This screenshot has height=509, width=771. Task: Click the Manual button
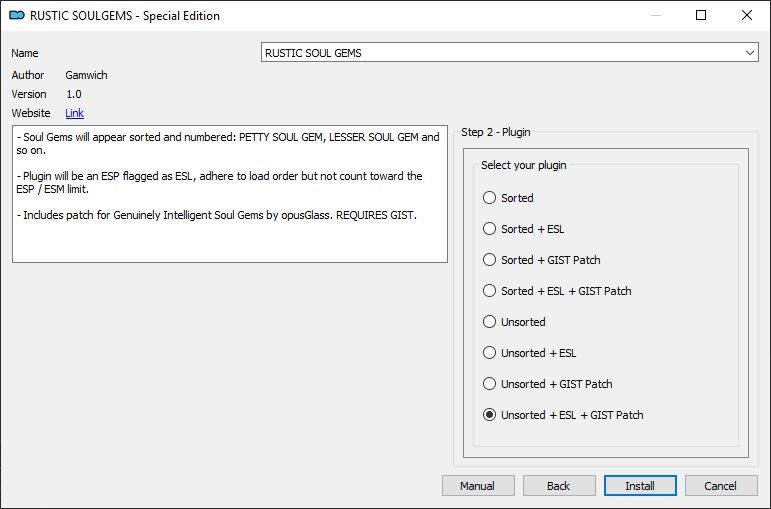pyautogui.click(x=478, y=486)
